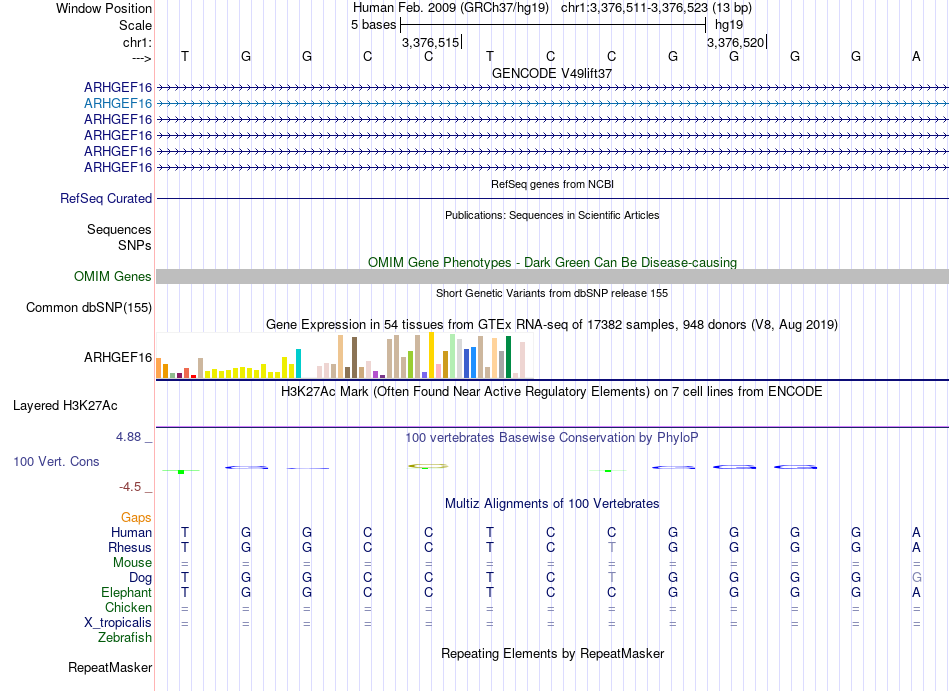Click the RefSeq Curated gene line

point(552,199)
